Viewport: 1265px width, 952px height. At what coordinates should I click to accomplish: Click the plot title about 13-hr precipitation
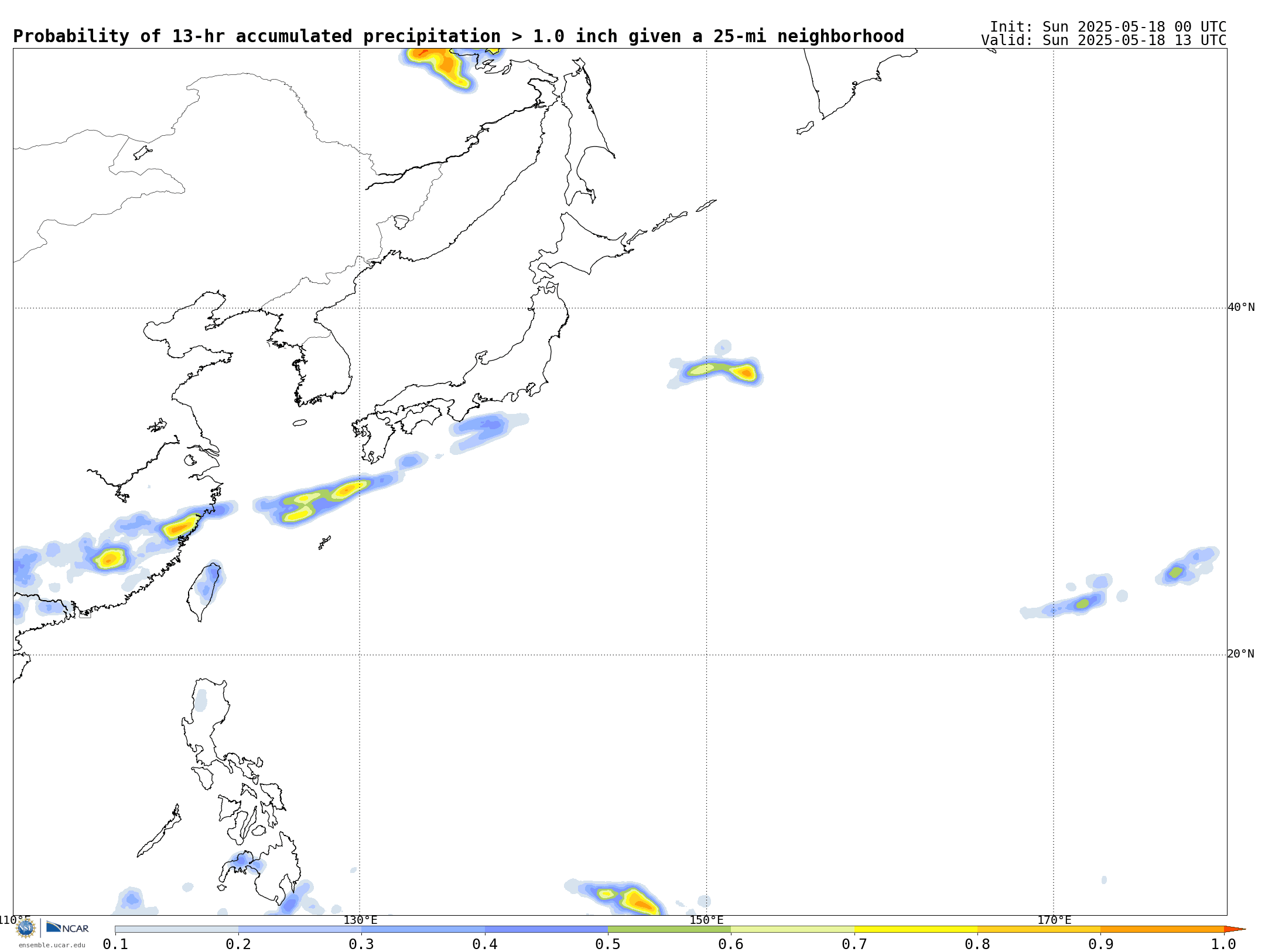459,36
